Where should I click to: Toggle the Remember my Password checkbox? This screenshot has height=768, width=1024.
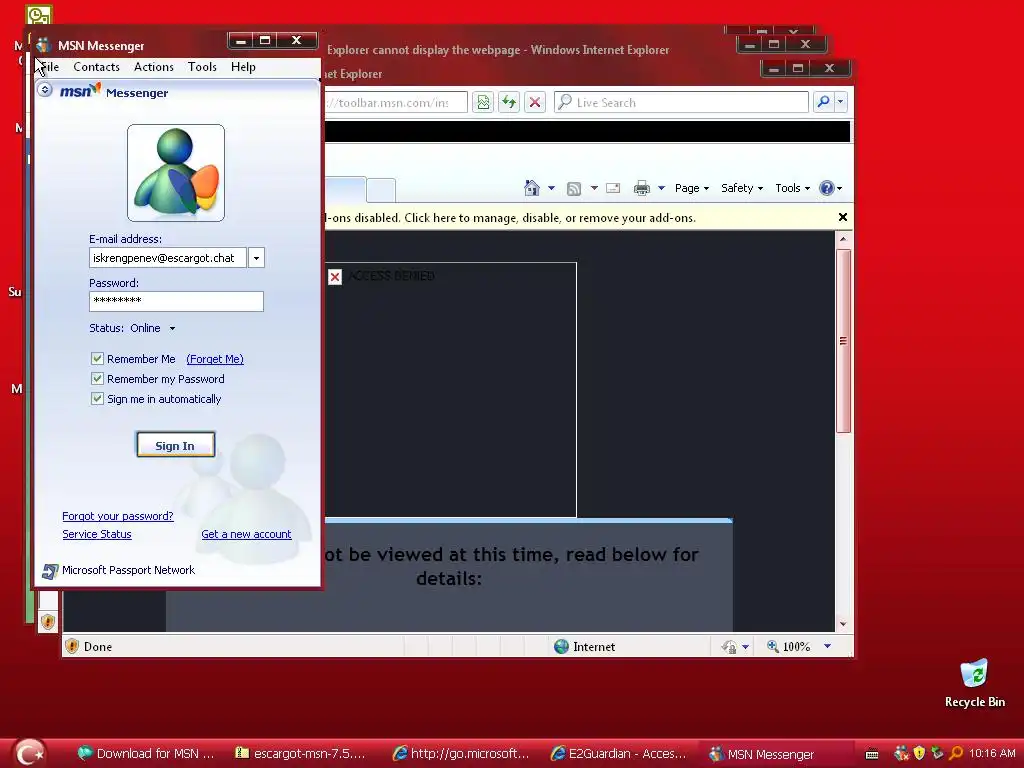click(x=97, y=379)
